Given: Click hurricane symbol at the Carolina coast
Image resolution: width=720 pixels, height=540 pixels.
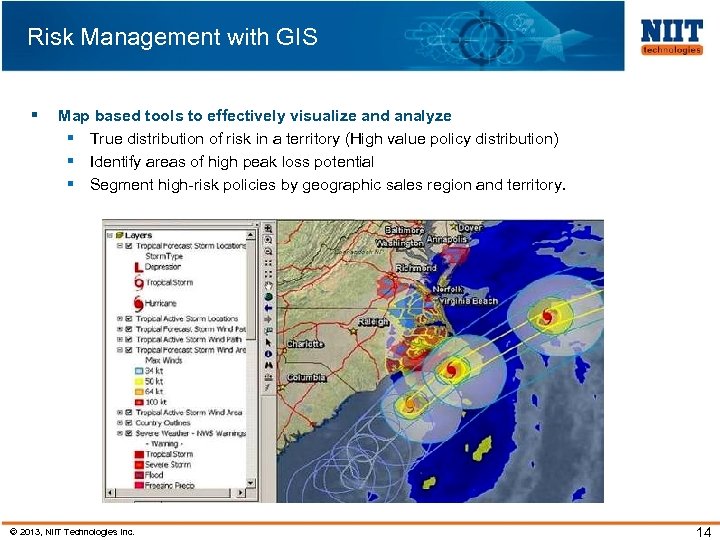Looking at the screenshot, I should [450, 369].
